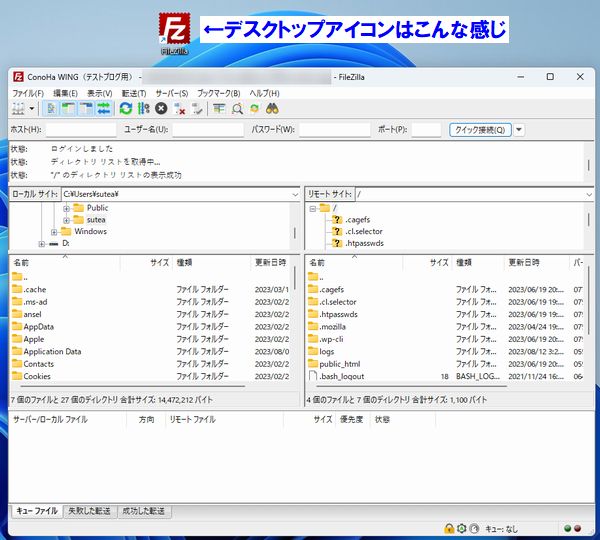The height and width of the screenshot is (540, 600).
Task: Open the Site Manager icon
Action: click(x=18, y=109)
